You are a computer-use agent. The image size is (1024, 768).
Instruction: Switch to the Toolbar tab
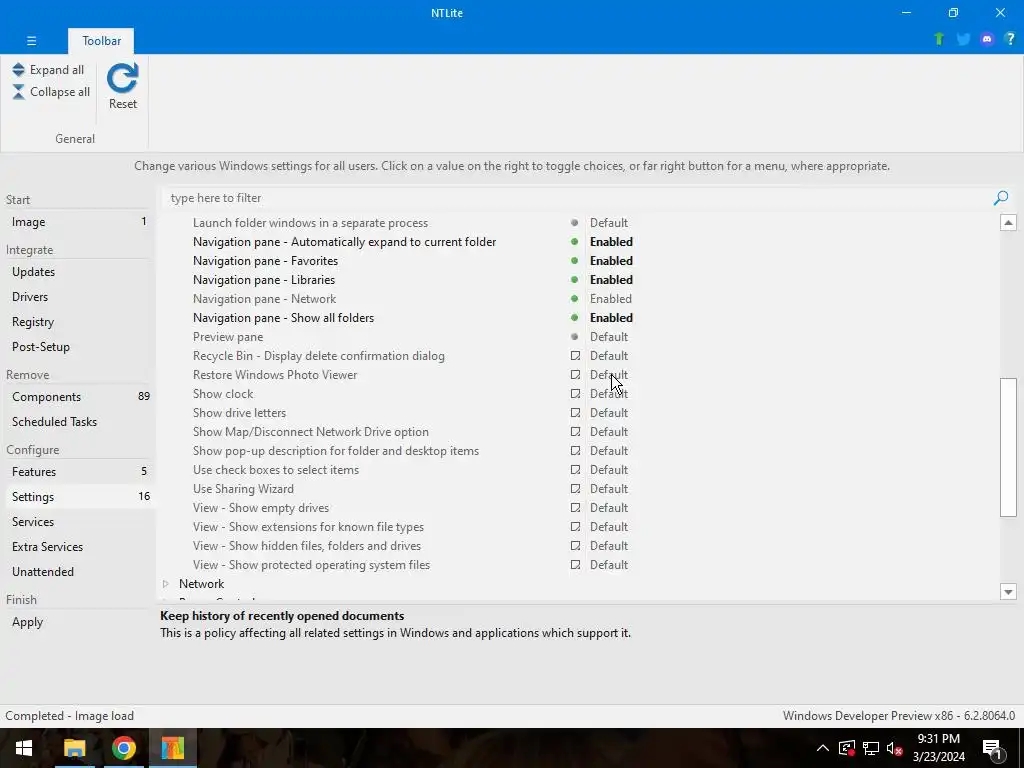(x=101, y=40)
